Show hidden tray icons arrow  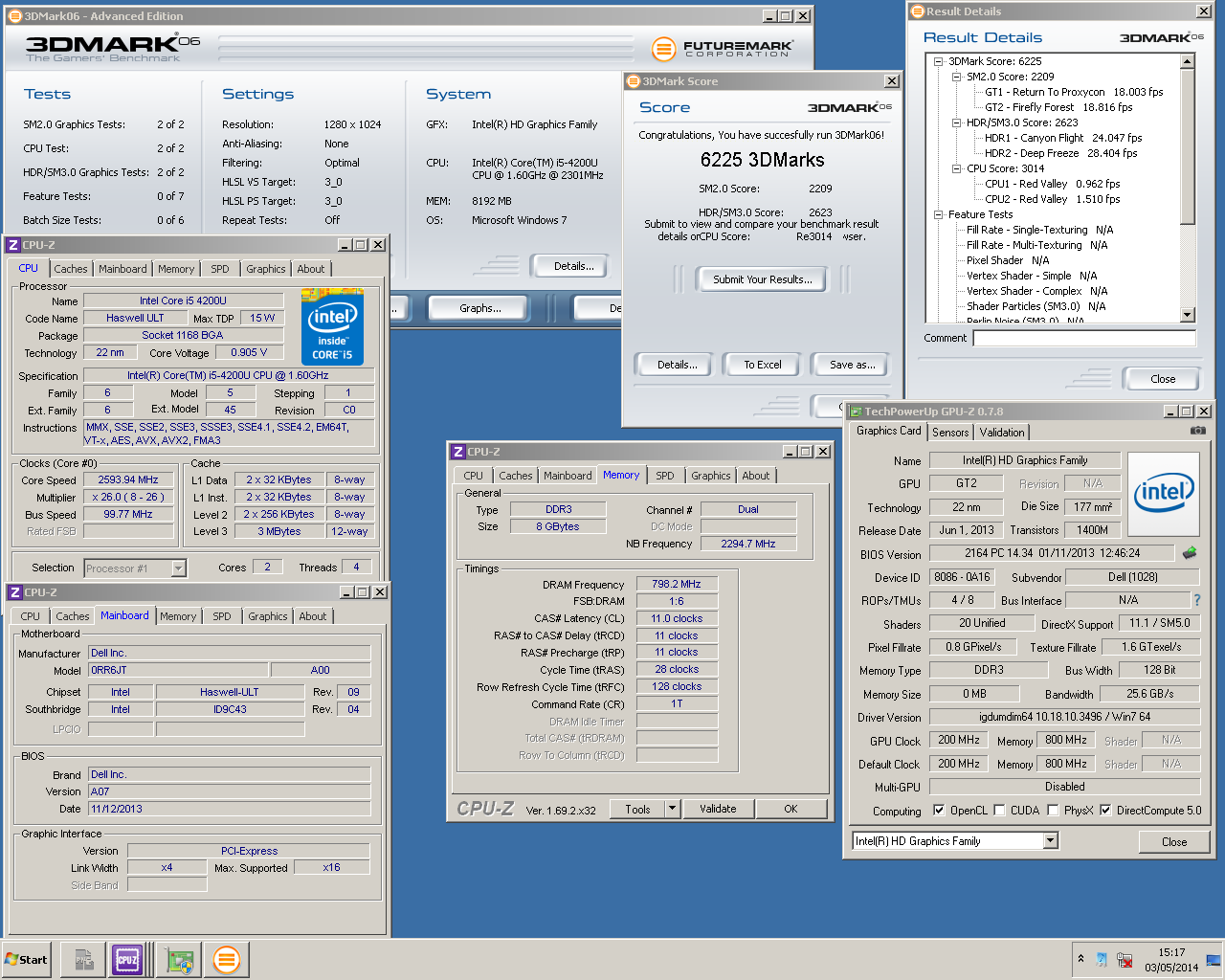click(x=1080, y=959)
